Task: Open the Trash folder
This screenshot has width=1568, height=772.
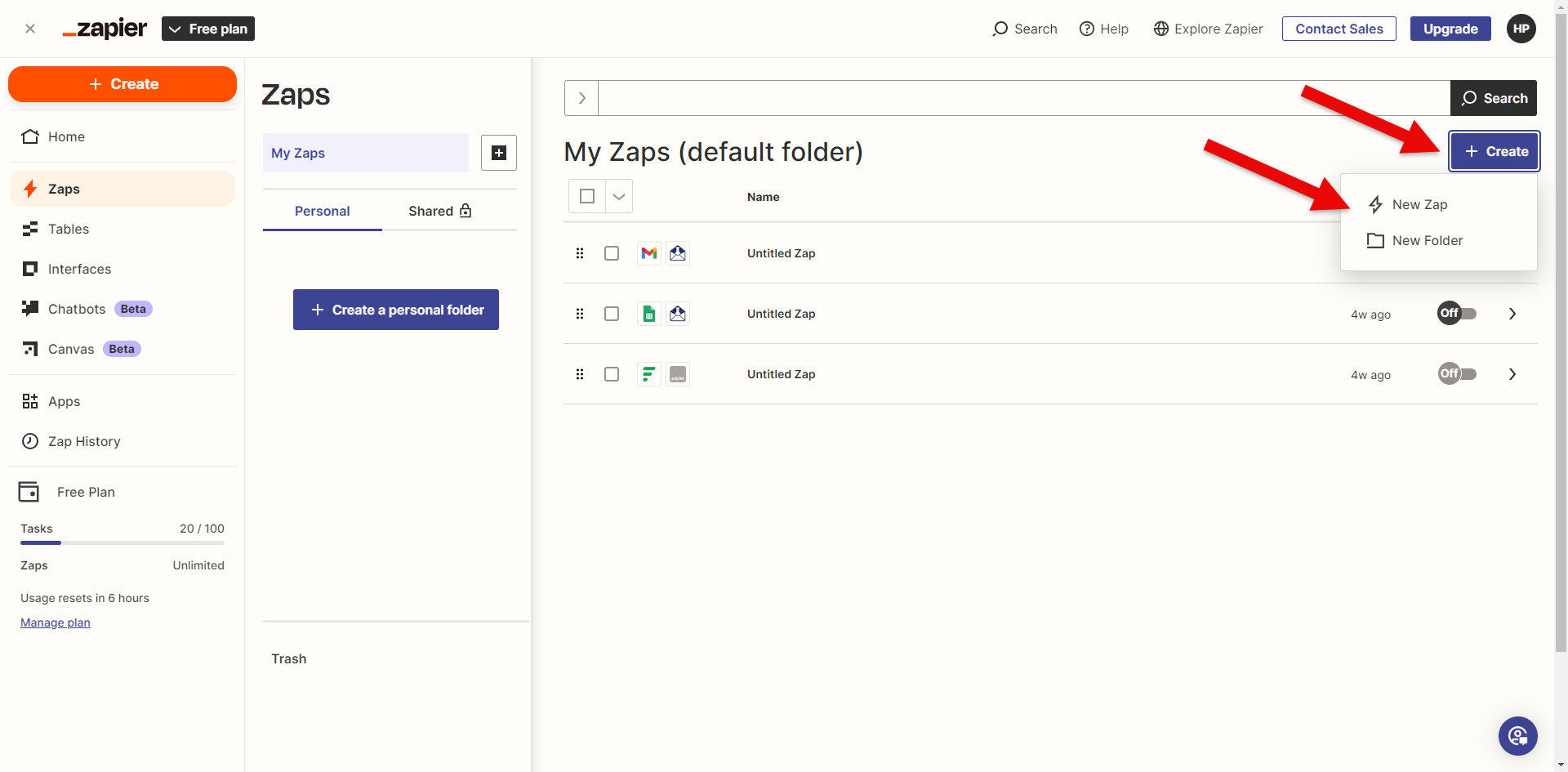Action: [x=289, y=658]
